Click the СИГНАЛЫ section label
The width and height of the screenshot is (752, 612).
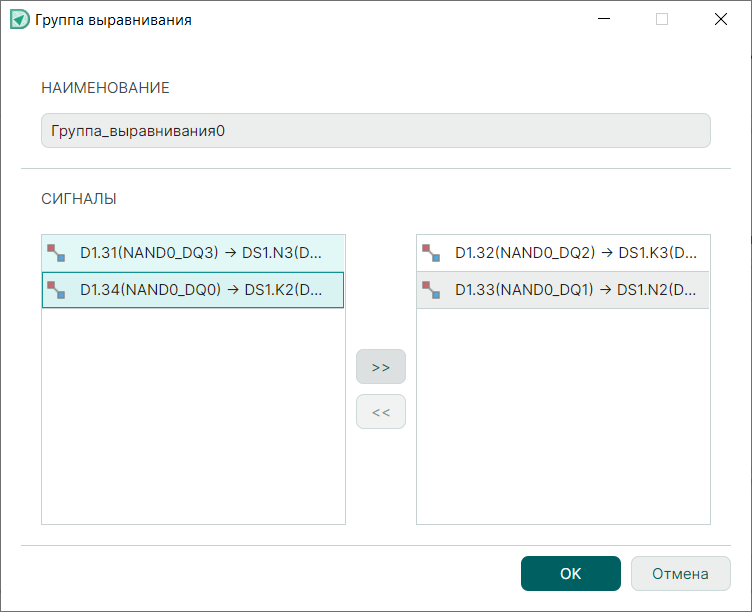click(79, 199)
